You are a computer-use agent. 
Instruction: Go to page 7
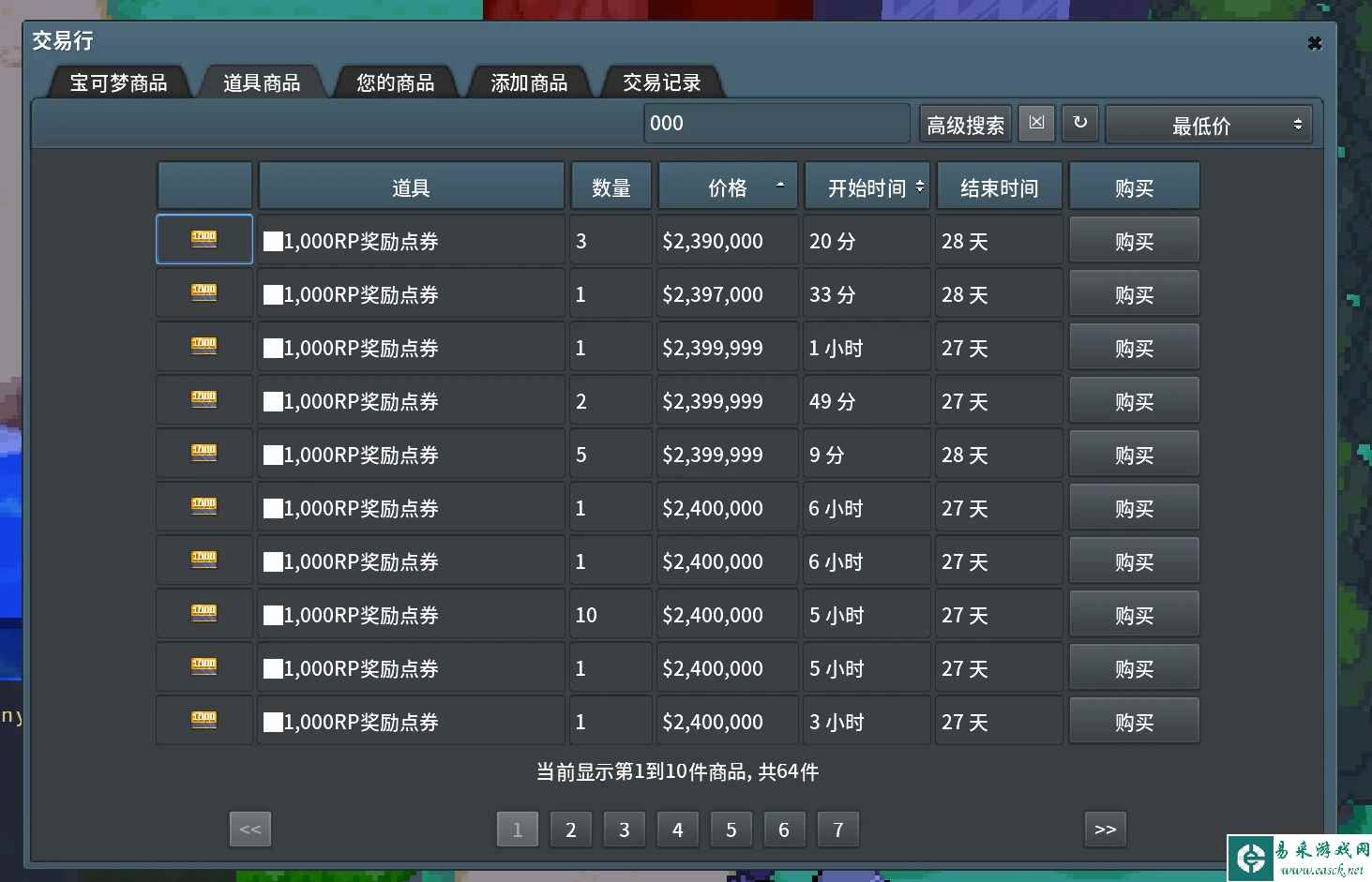pyautogui.click(x=837, y=830)
